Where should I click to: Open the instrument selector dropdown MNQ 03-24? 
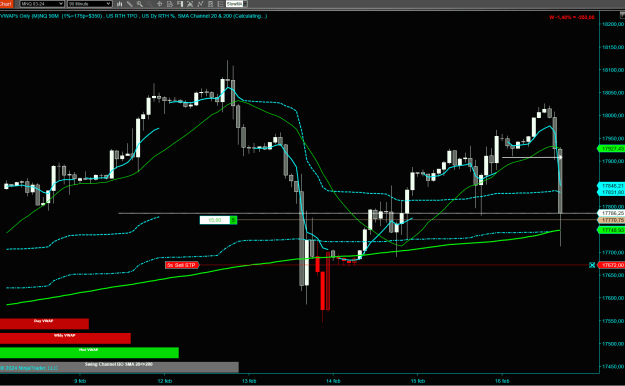[42, 4]
